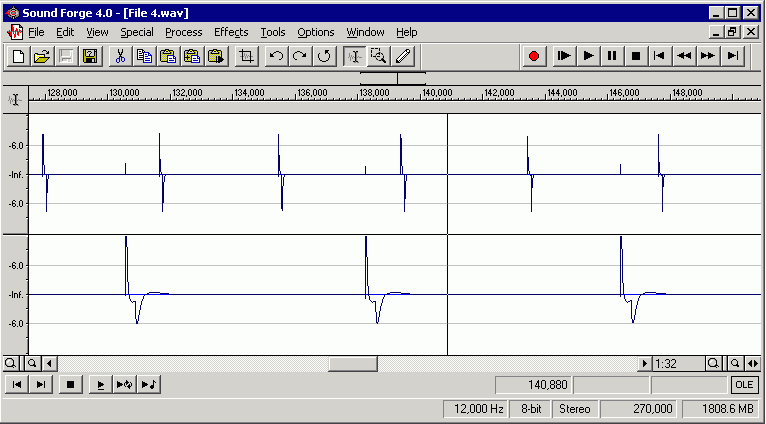Image resolution: width=766 pixels, height=424 pixels.
Task: Fast forward using the transport bar
Action: tap(708, 56)
